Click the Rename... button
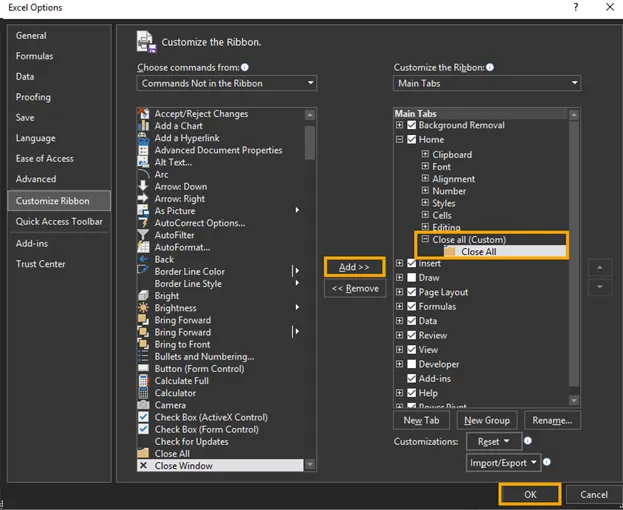This screenshot has height=510, width=623. pyautogui.click(x=552, y=420)
